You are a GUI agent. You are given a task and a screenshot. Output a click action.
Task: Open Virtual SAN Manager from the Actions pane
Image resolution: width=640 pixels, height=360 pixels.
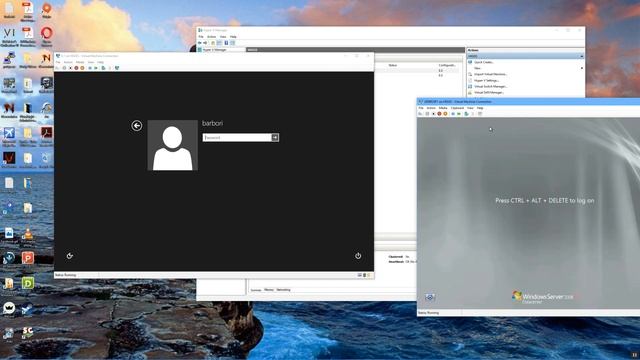point(488,93)
